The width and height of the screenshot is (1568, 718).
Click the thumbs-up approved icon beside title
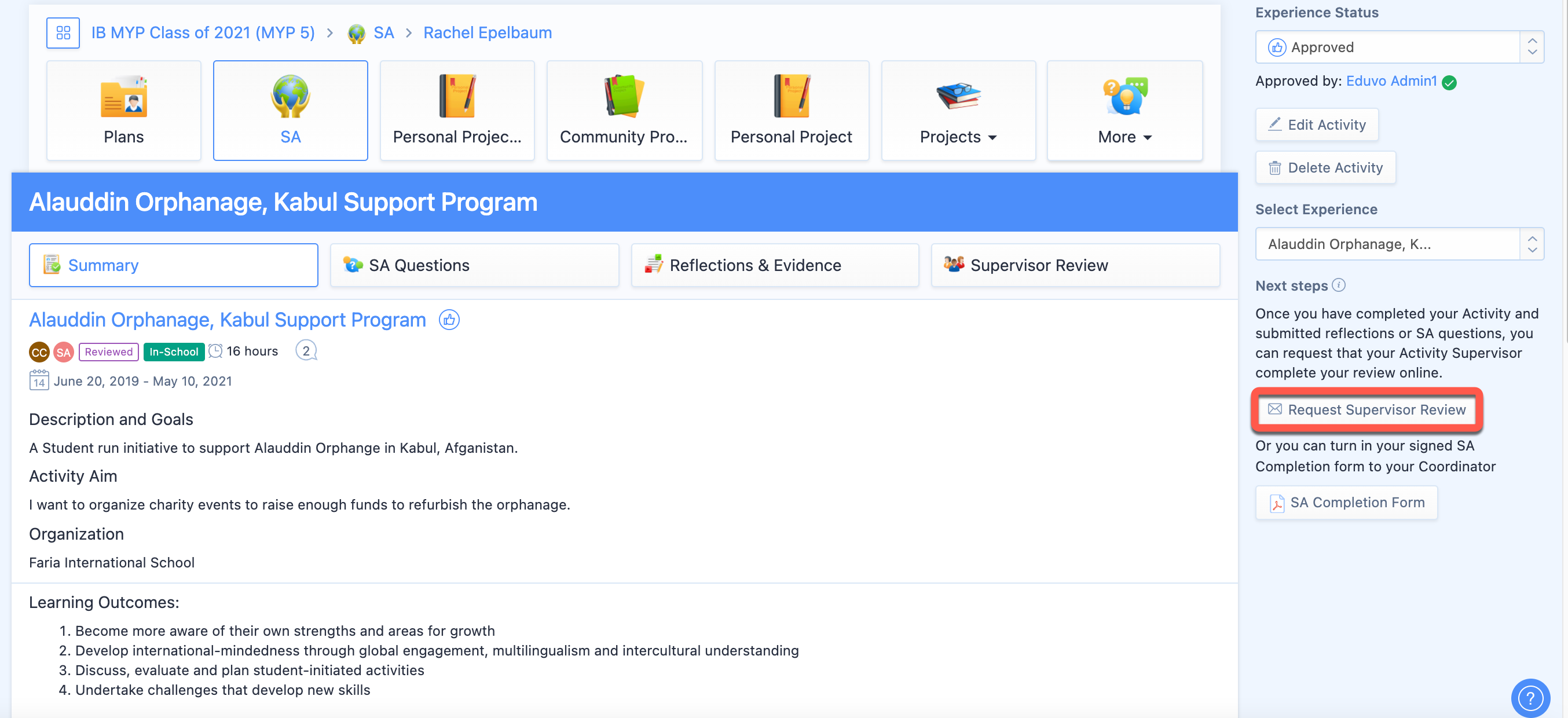click(449, 320)
